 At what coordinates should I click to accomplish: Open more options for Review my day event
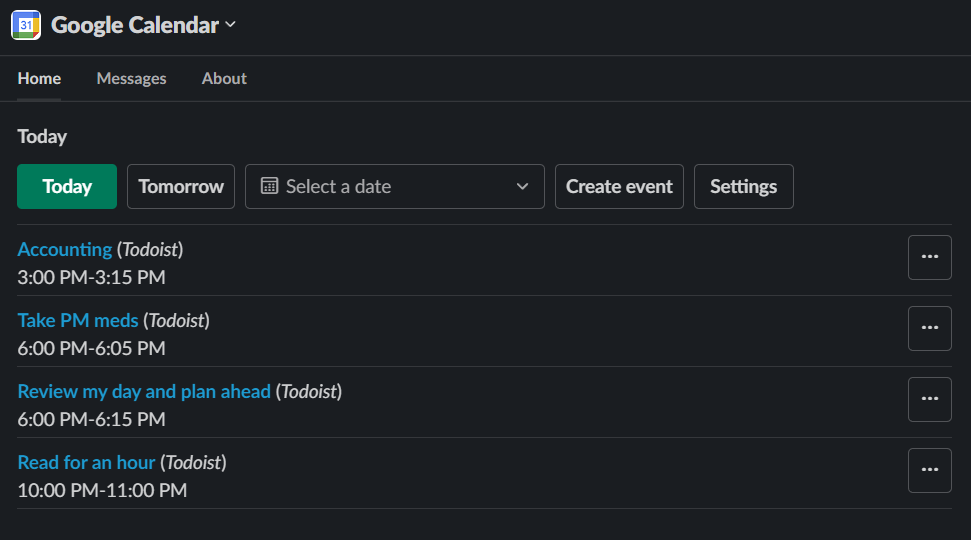(929, 399)
